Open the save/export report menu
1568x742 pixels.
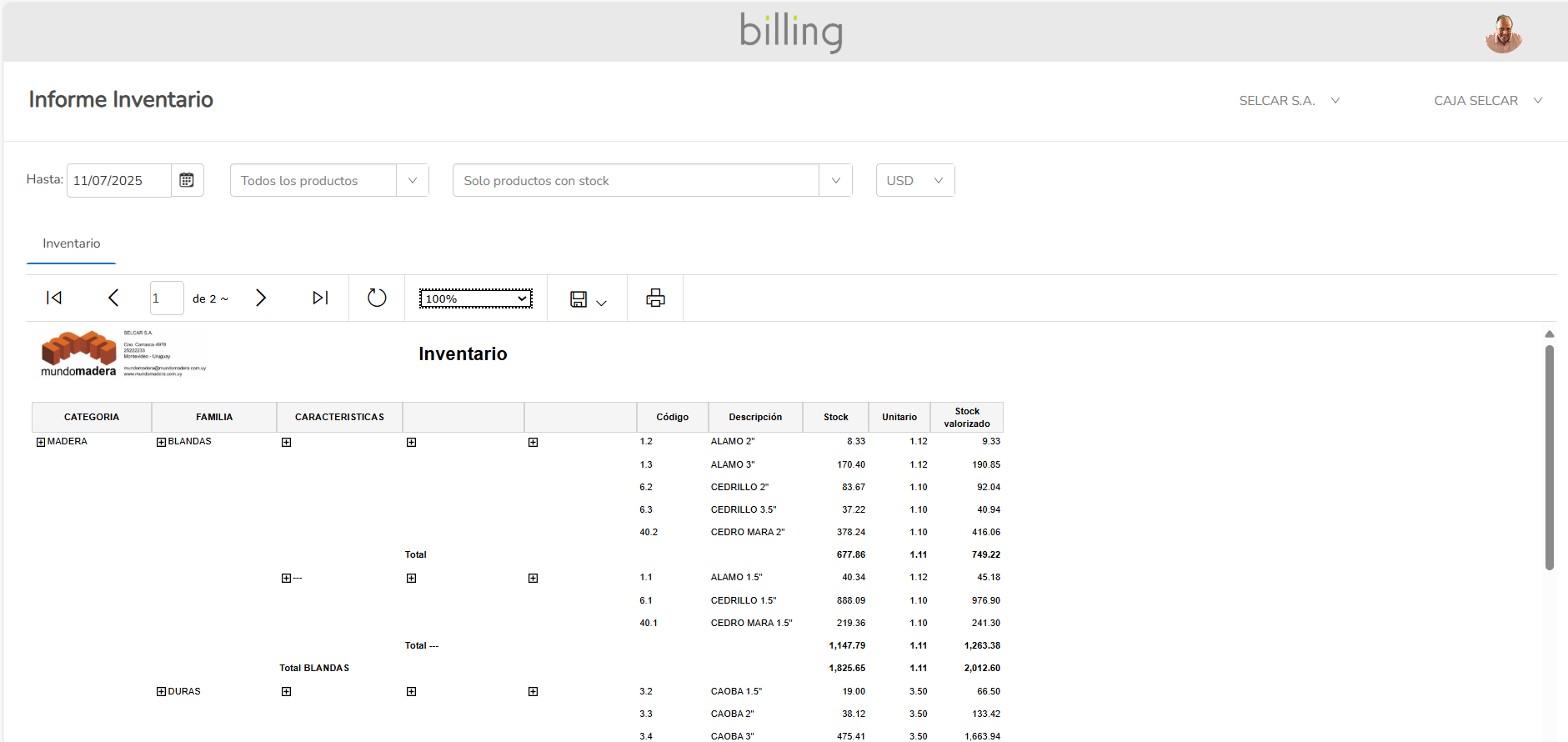588,299
